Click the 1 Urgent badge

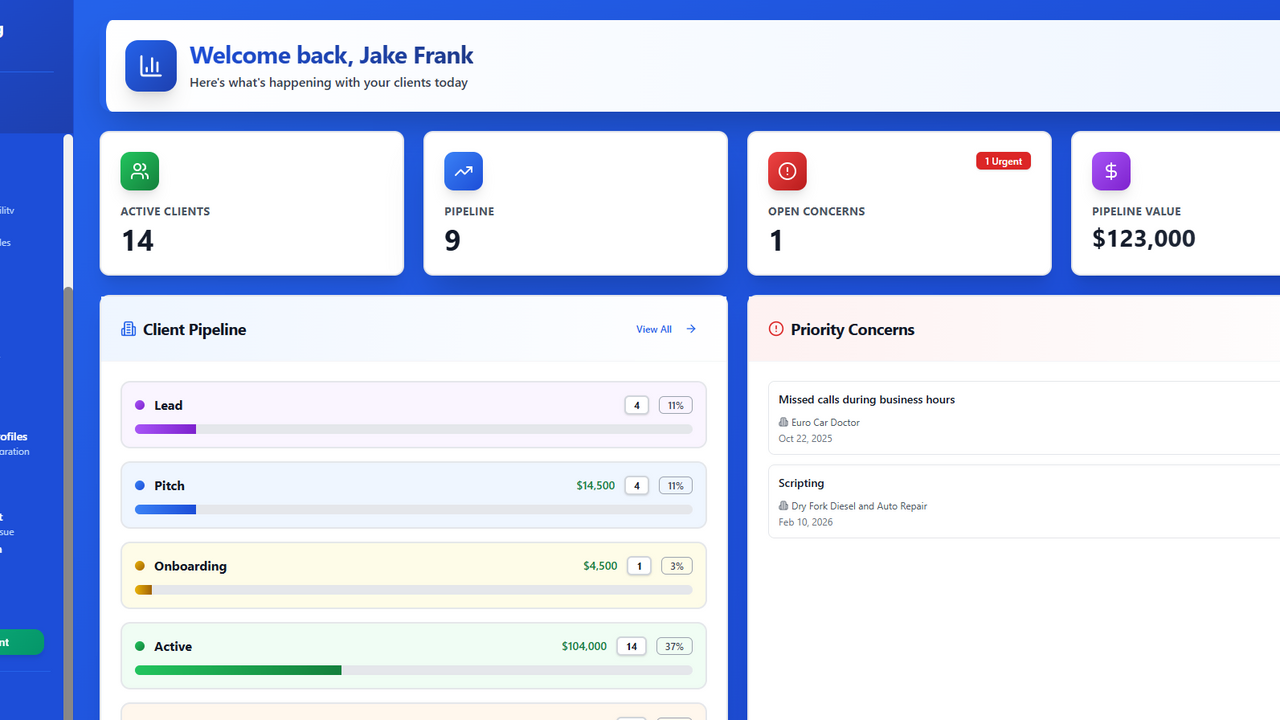[x=1003, y=161]
